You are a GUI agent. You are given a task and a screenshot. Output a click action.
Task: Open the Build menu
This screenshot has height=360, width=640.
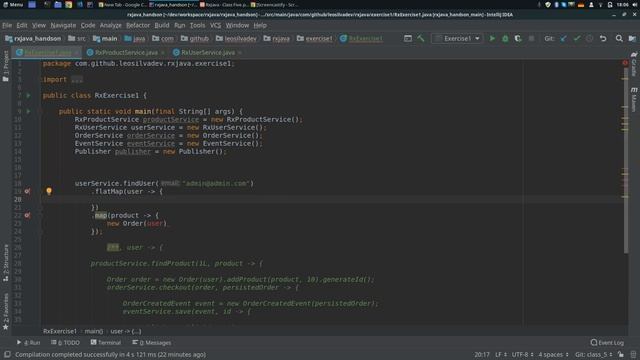coord(162,25)
